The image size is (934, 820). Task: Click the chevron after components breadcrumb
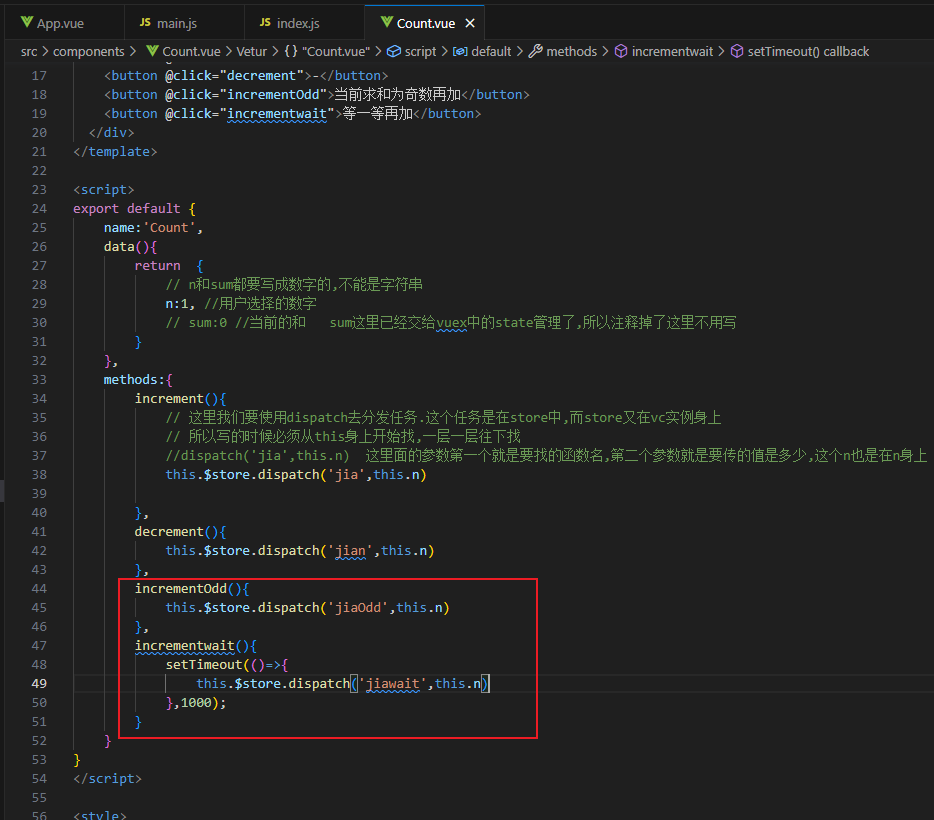[133, 52]
